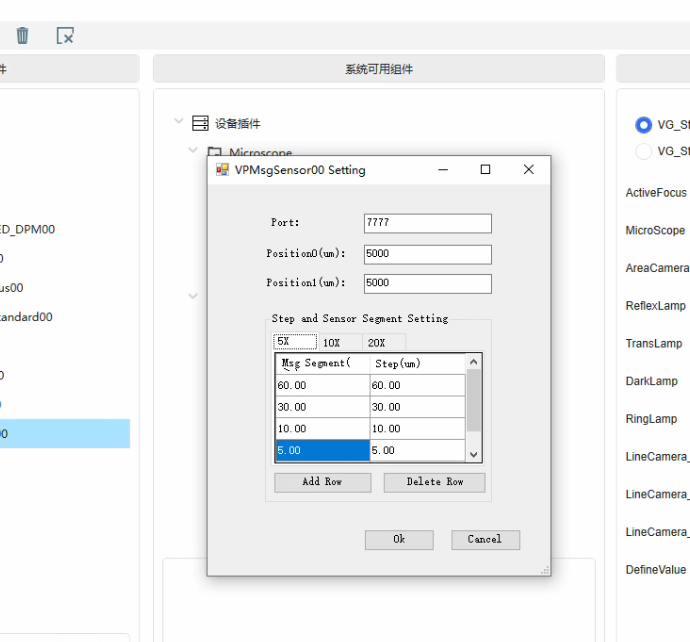Click the VPMsgSensor00 Setting window icon
This screenshot has height=642, width=690.
[x=222, y=170]
